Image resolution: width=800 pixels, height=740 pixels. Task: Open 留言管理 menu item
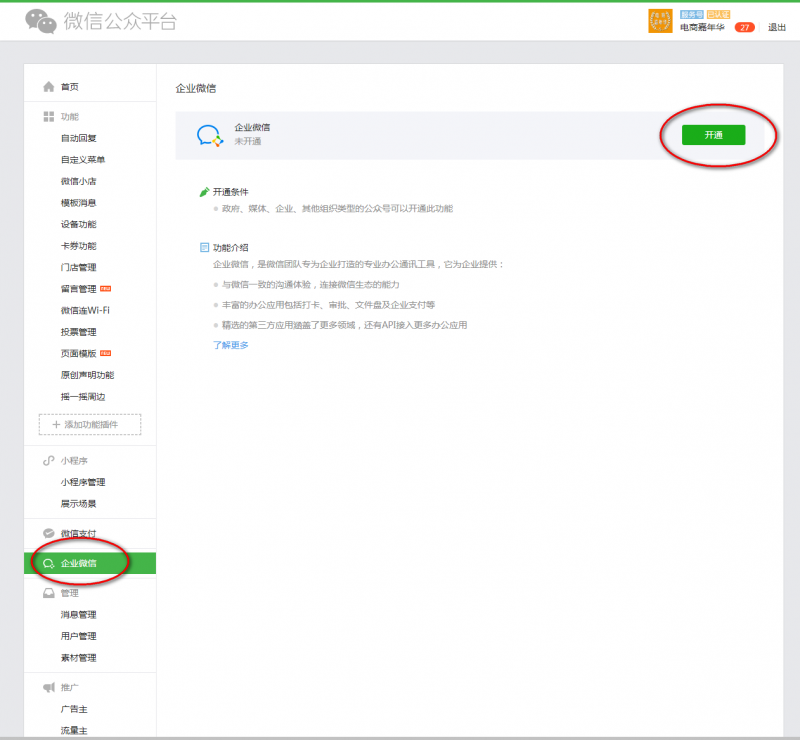(x=79, y=289)
